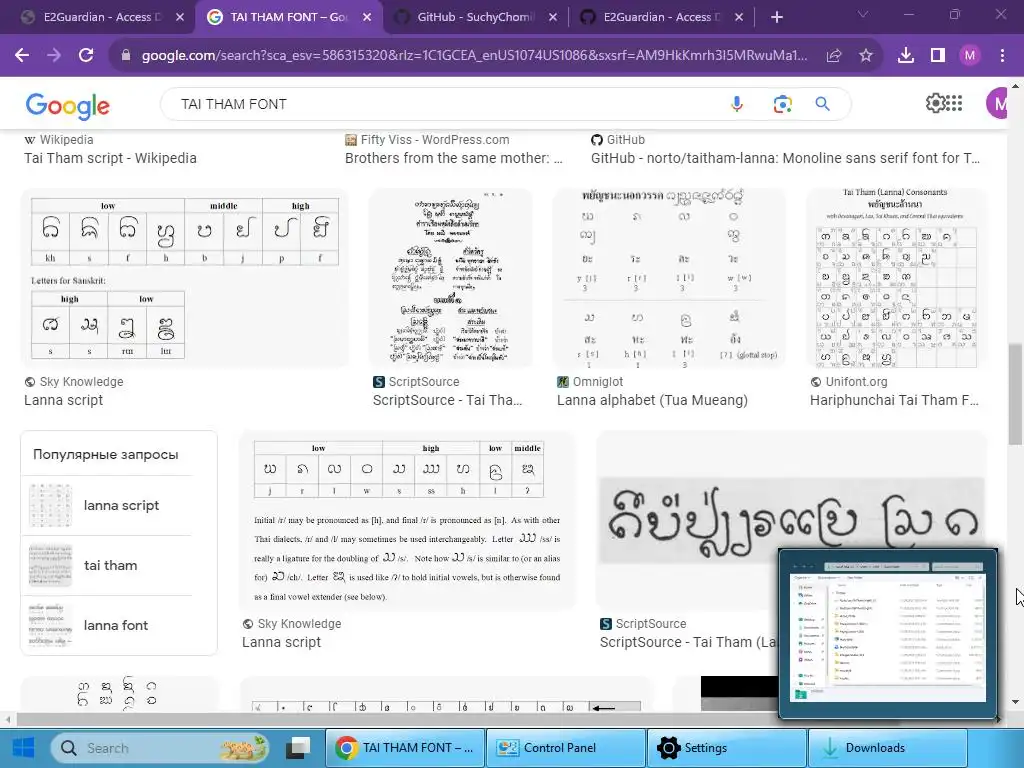Open Task View on the taskbar
Viewport: 1024px width, 768px height.
click(300, 748)
